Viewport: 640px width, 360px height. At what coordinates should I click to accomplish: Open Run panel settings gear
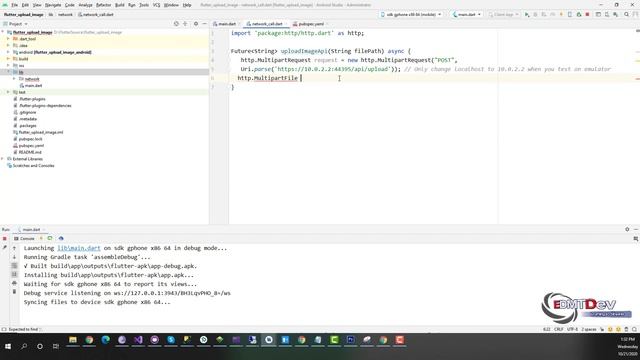(627, 229)
